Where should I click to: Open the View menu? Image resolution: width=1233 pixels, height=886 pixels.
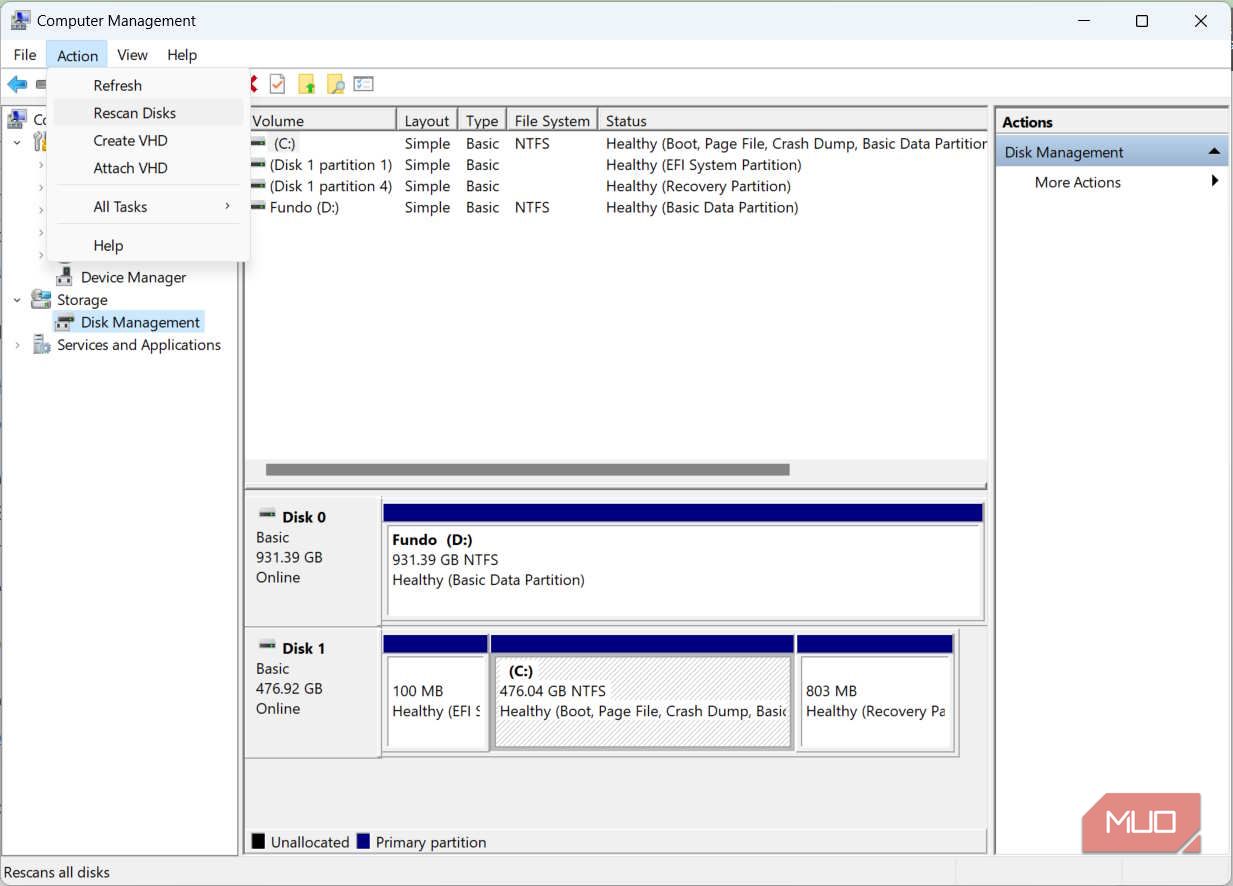pos(132,55)
